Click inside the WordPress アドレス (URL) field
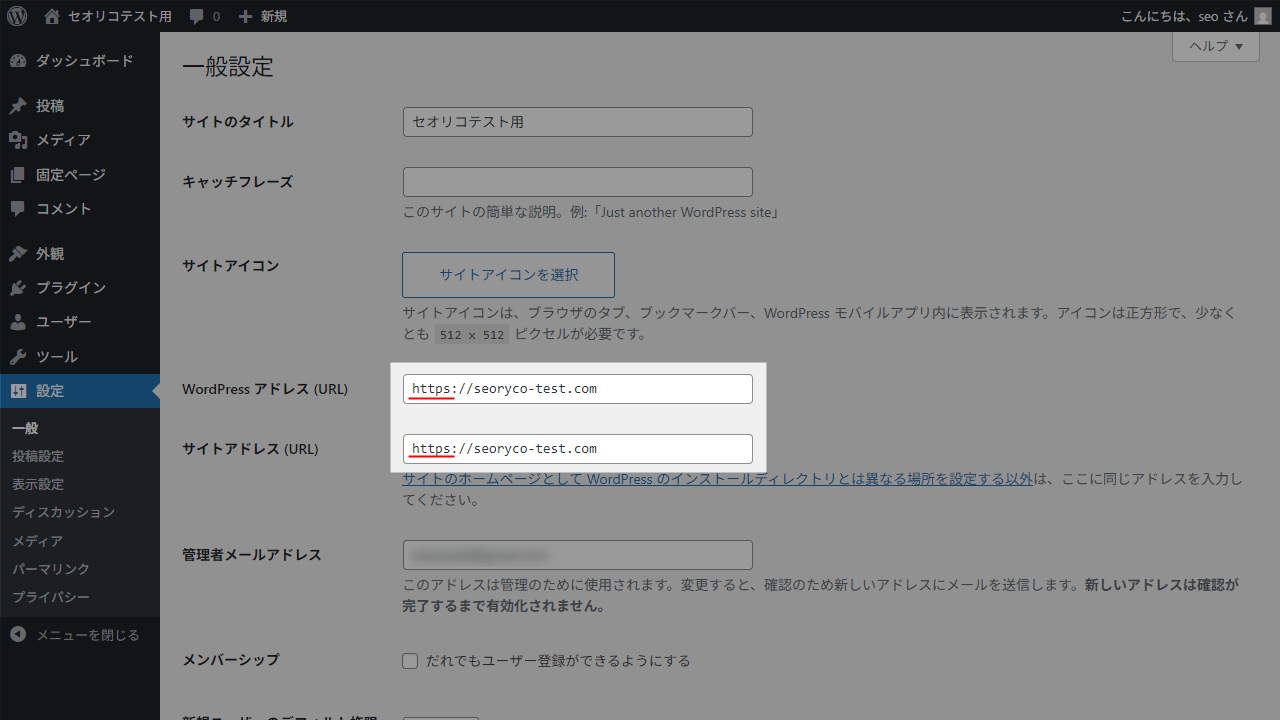 [578, 388]
